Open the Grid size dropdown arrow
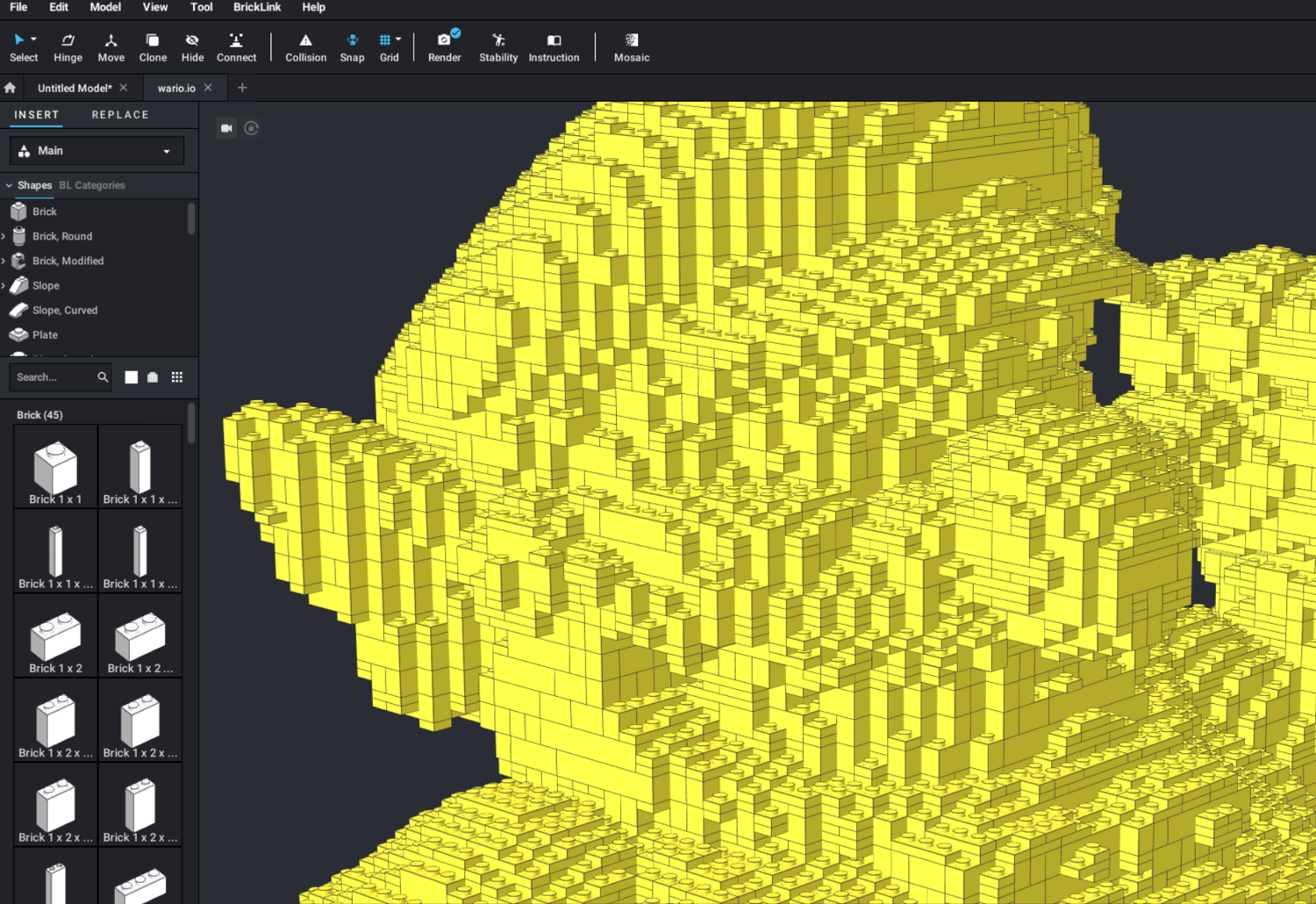This screenshot has height=904, width=1316. [x=398, y=39]
